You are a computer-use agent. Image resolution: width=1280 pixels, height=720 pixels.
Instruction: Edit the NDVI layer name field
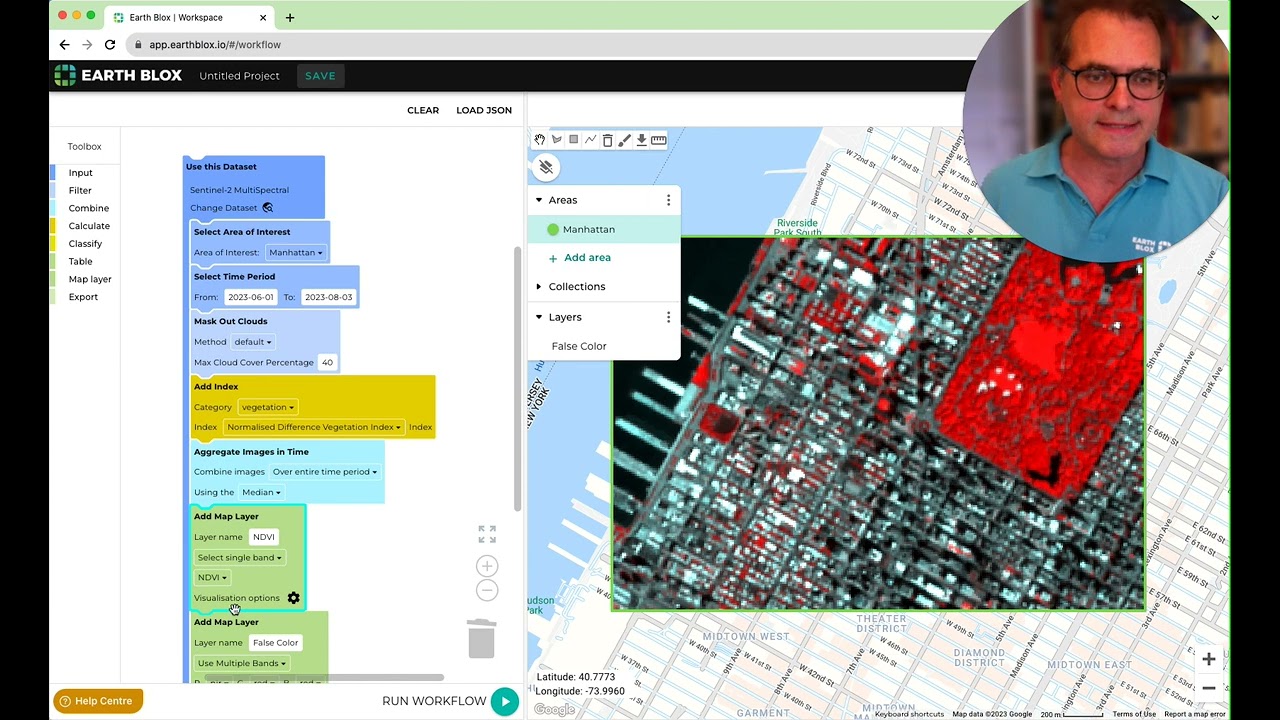264,537
